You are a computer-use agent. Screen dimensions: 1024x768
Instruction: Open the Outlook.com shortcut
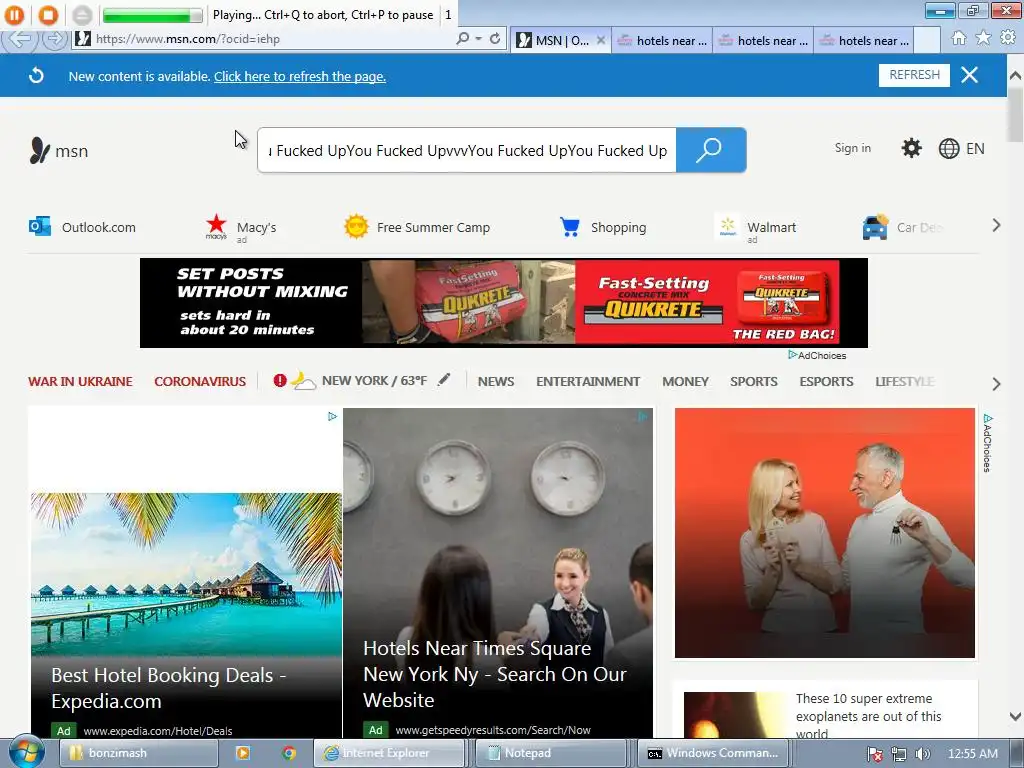point(82,227)
